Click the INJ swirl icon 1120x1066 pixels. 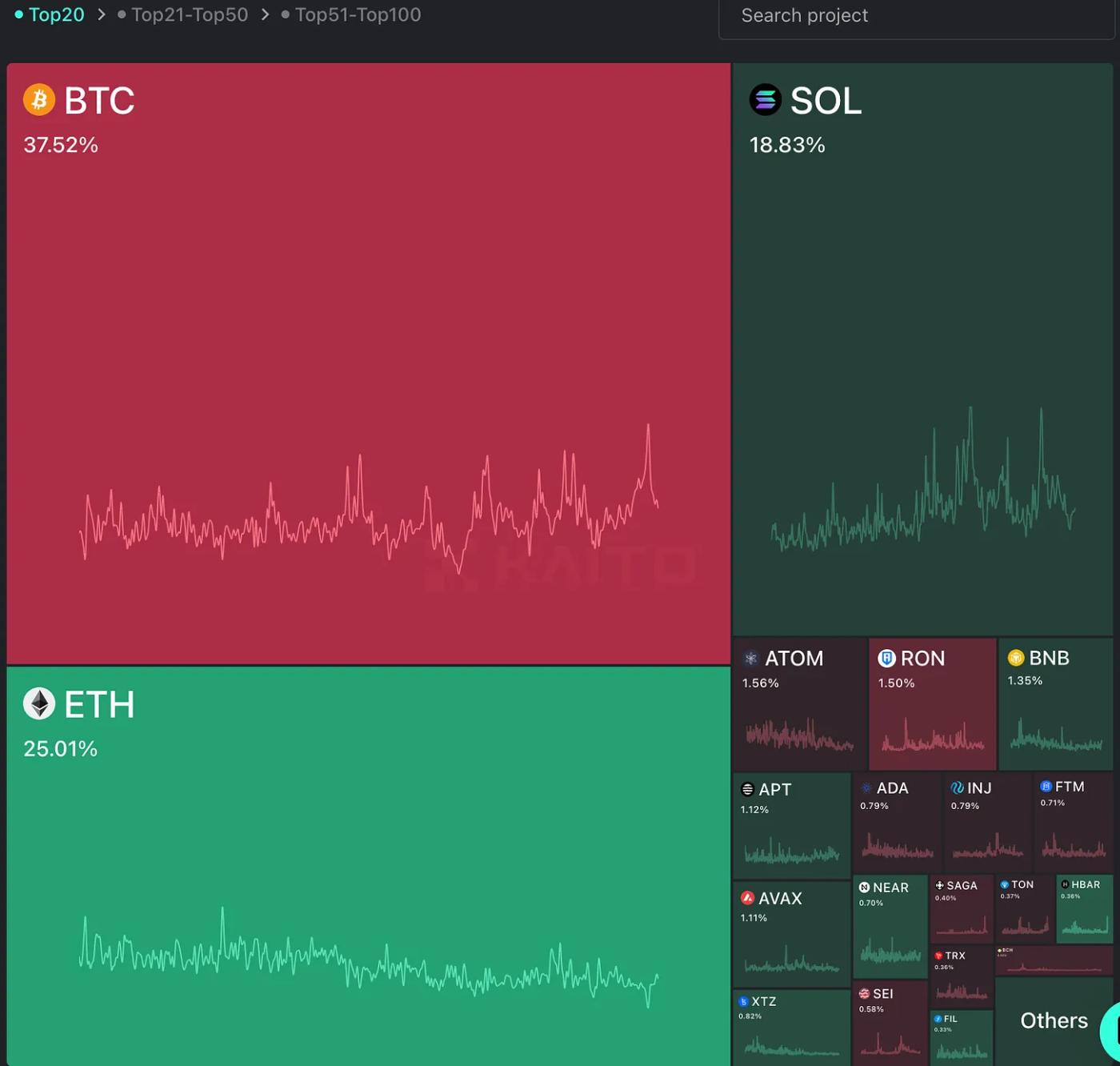click(x=957, y=788)
